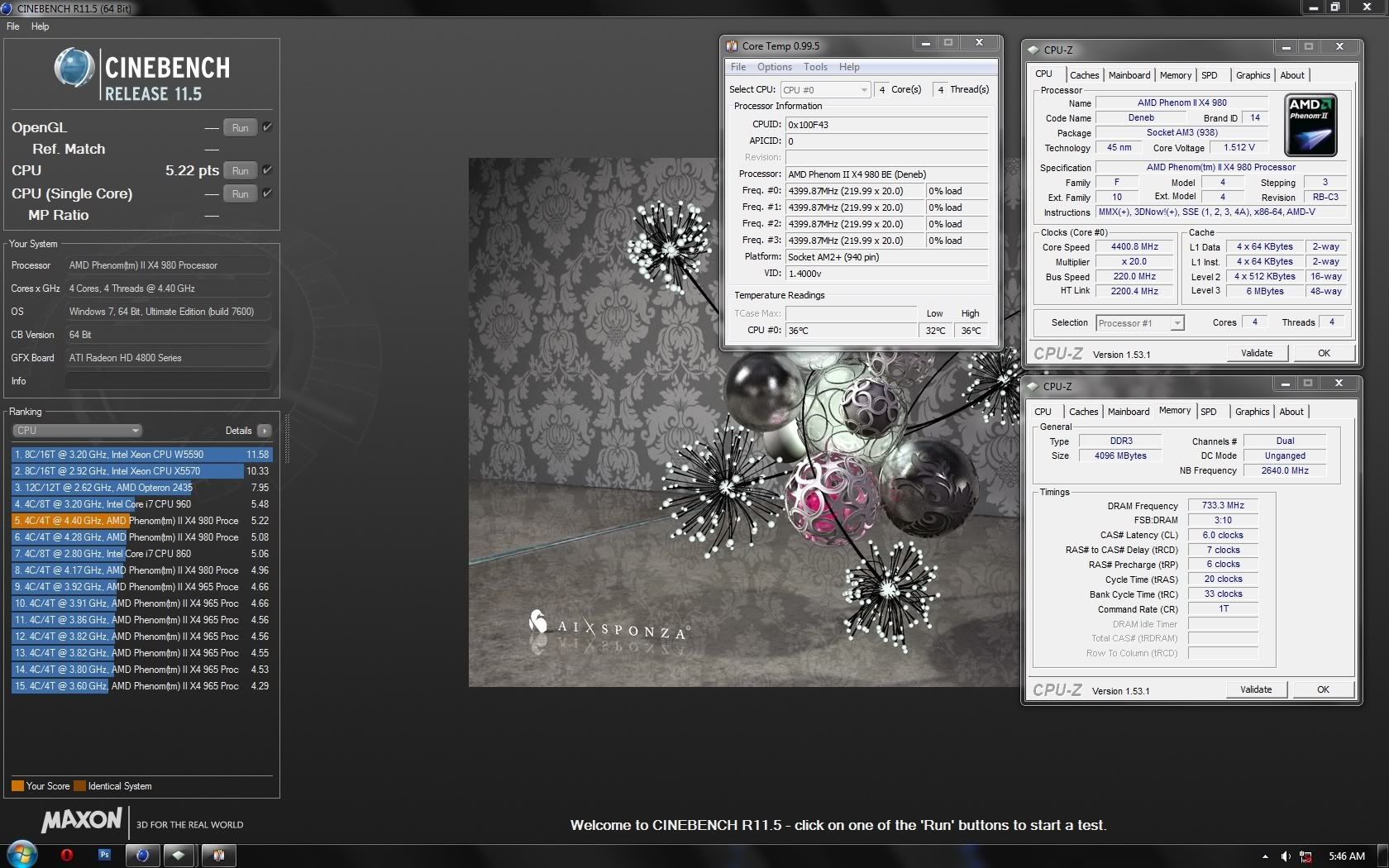Click OK in lower CPU-Z Memory window
The height and width of the screenshot is (868, 1389).
point(1323,689)
